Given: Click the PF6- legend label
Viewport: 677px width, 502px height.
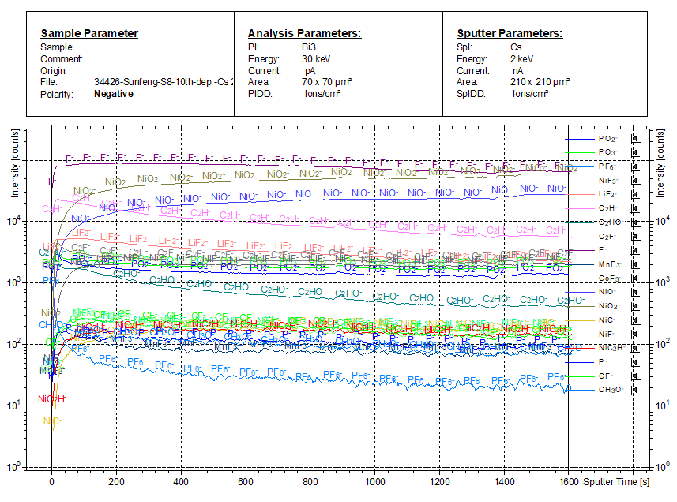Looking at the screenshot, I should pos(607,165).
